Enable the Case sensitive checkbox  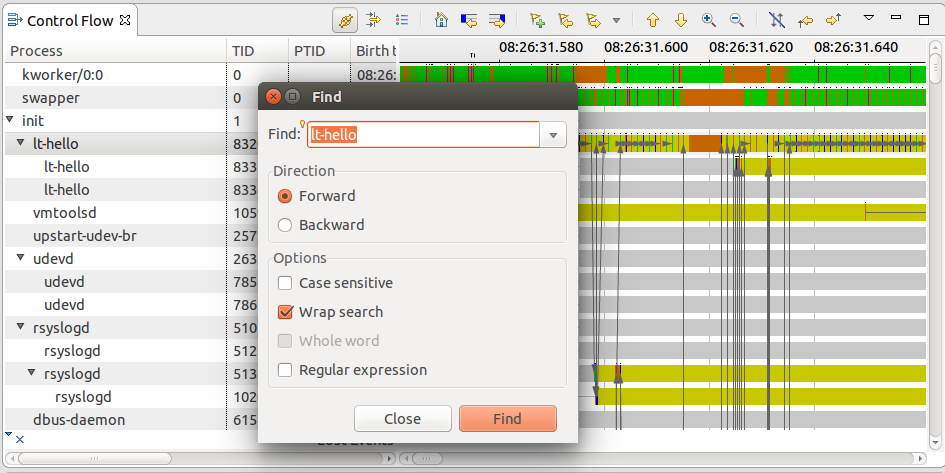(286, 283)
